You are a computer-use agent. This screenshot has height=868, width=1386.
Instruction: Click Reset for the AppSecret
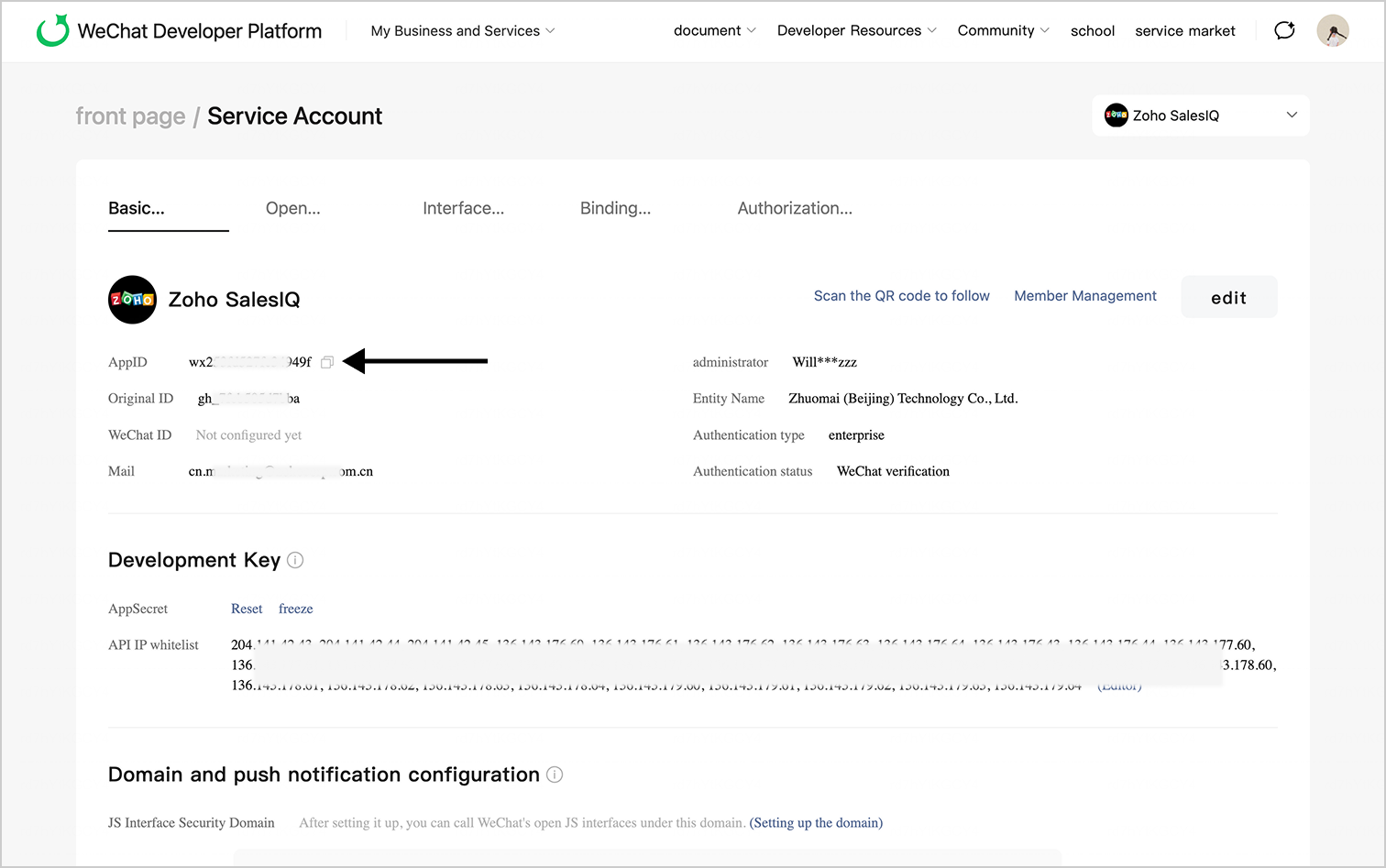(247, 609)
